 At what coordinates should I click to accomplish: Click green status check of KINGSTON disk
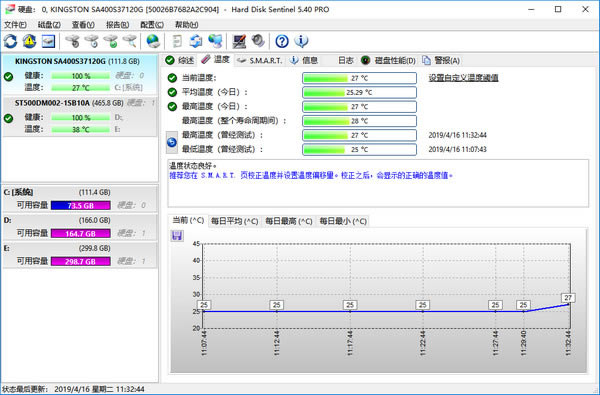(x=8, y=77)
